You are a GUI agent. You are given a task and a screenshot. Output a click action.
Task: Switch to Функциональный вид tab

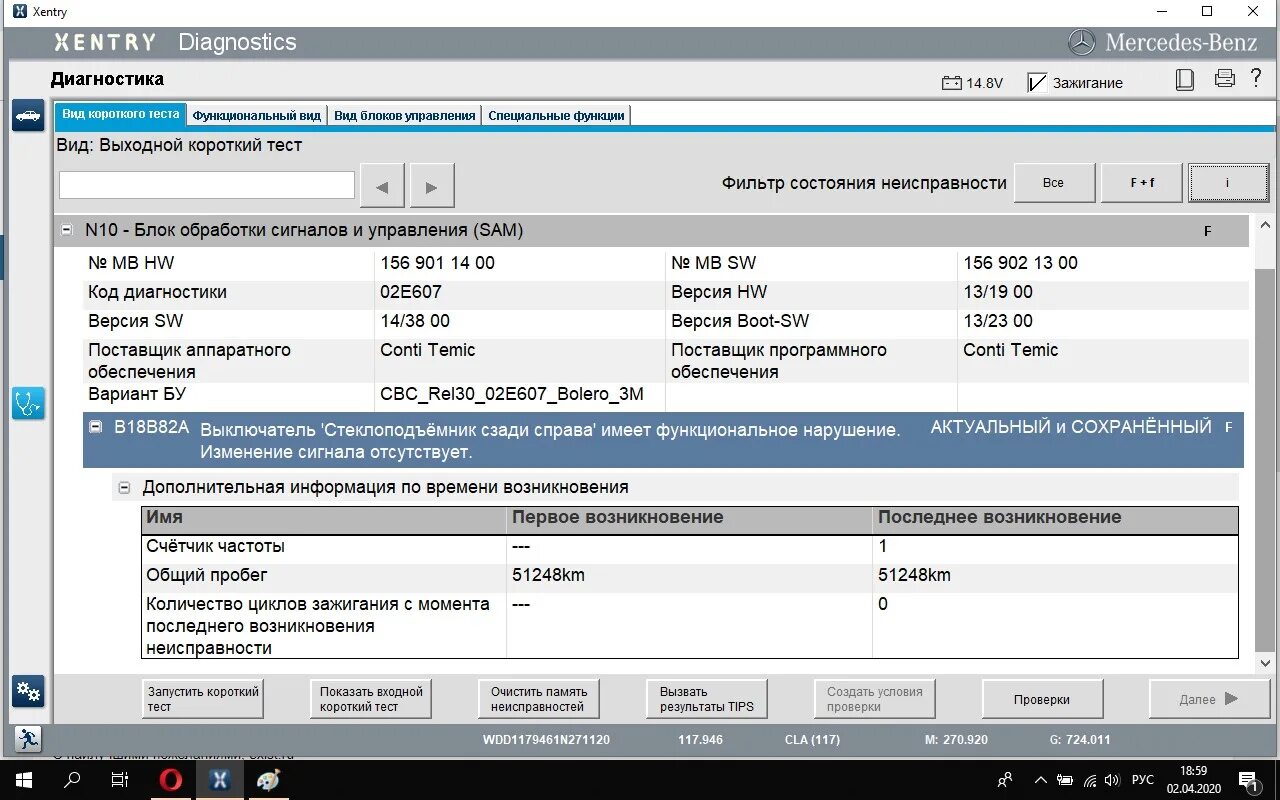coord(257,115)
